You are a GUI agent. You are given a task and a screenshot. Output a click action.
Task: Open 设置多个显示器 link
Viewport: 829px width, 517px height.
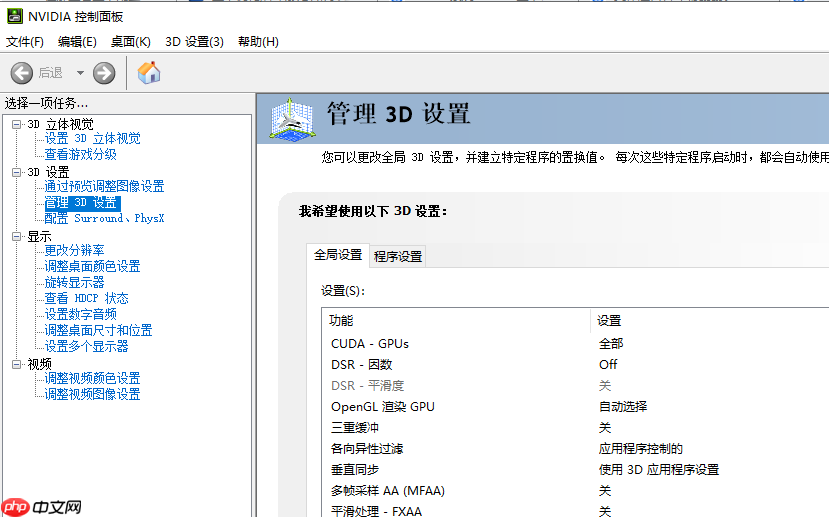pos(86,346)
